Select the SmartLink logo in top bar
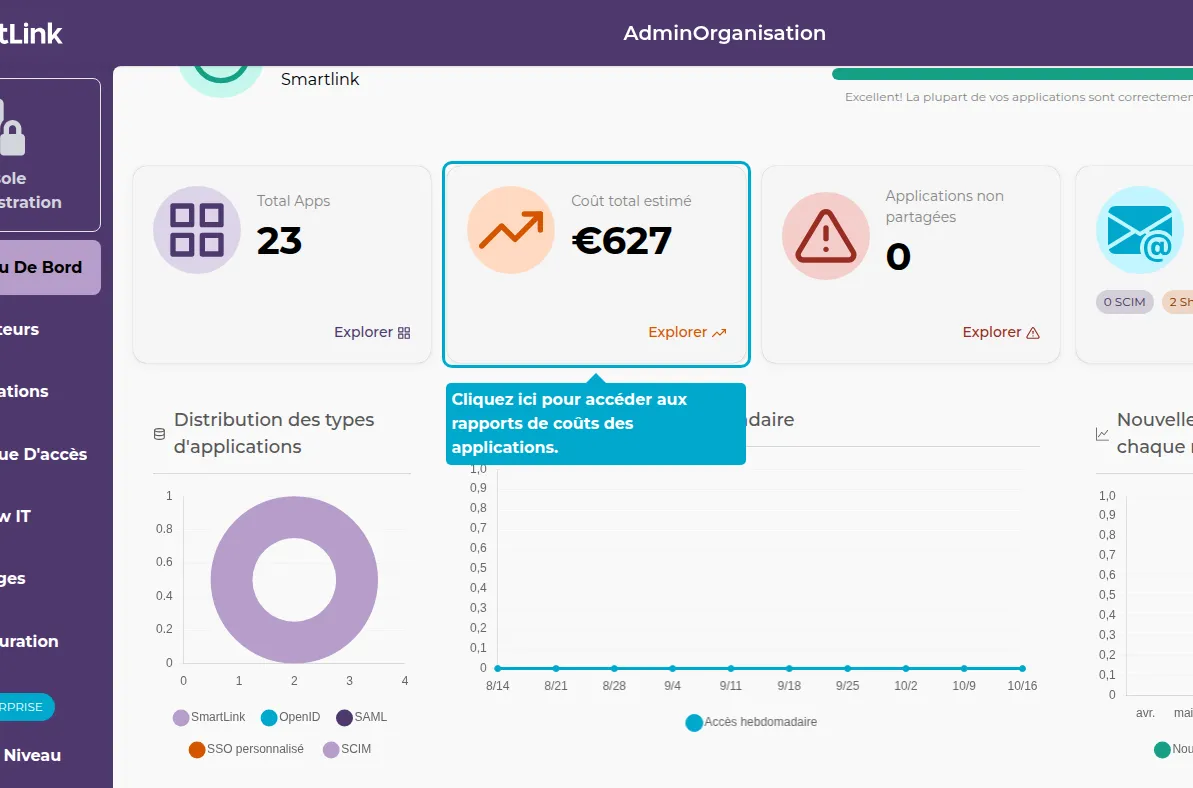The width and height of the screenshot is (1193, 788). click(30, 33)
